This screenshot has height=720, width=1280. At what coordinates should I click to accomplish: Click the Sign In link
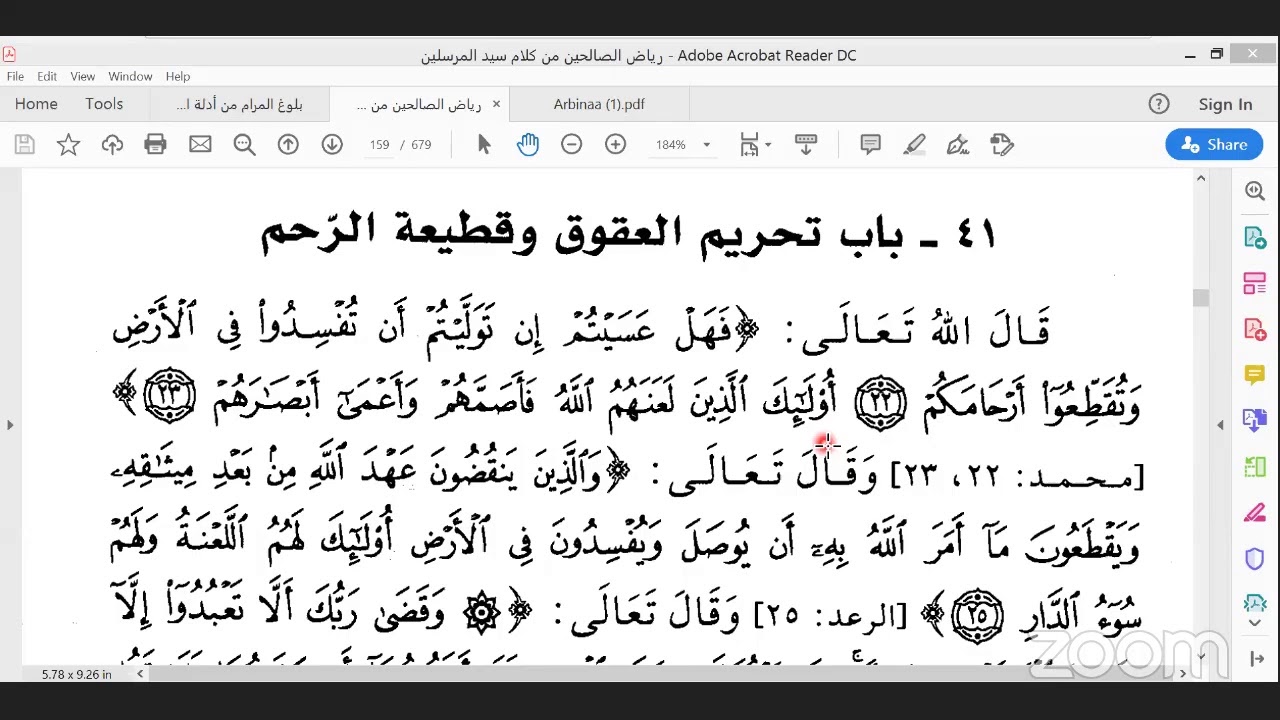coord(1225,104)
